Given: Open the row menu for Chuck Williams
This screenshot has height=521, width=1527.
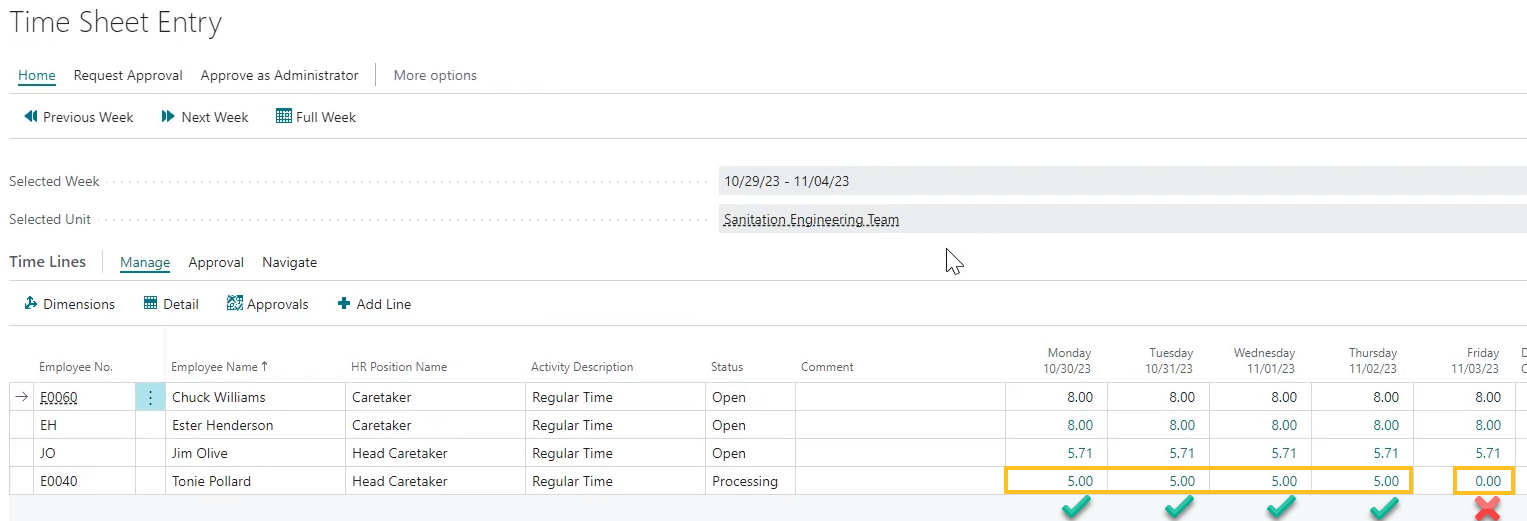Looking at the screenshot, I should [x=150, y=397].
